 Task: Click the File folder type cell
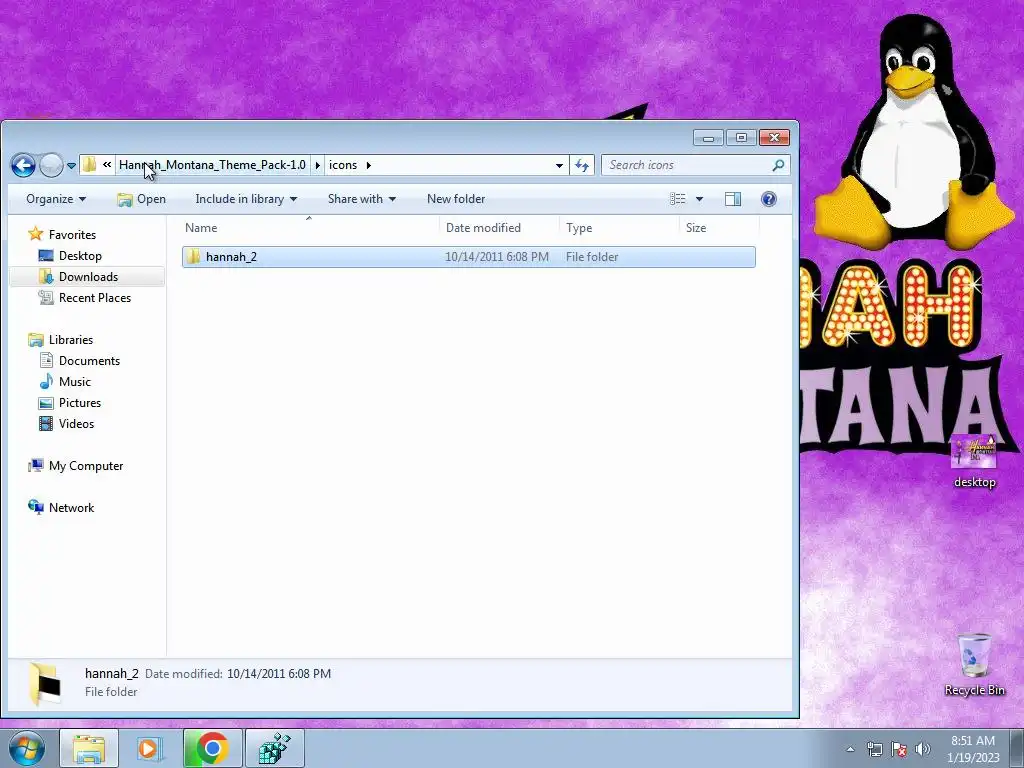[x=592, y=257]
